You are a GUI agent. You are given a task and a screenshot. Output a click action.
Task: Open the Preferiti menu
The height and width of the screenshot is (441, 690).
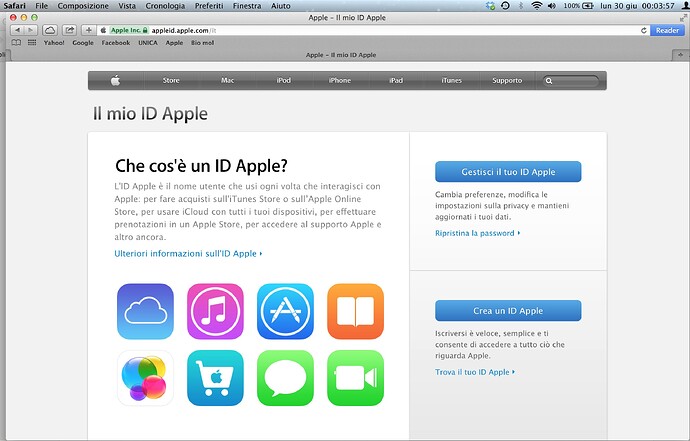[x=211, y=6]
